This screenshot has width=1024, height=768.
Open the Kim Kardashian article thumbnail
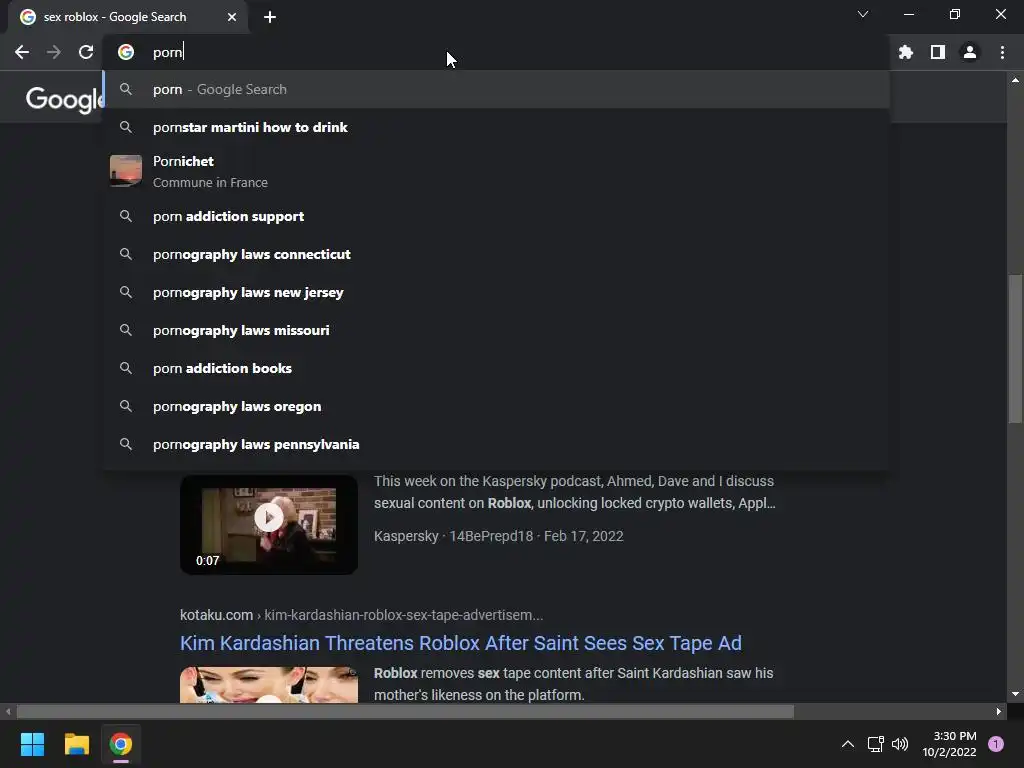tap(268, 684)
